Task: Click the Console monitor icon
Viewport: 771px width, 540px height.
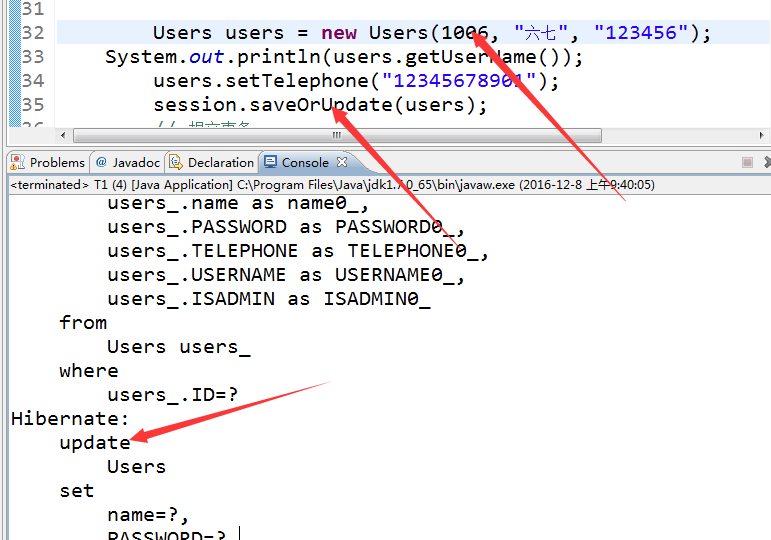Action: [270, 162]
